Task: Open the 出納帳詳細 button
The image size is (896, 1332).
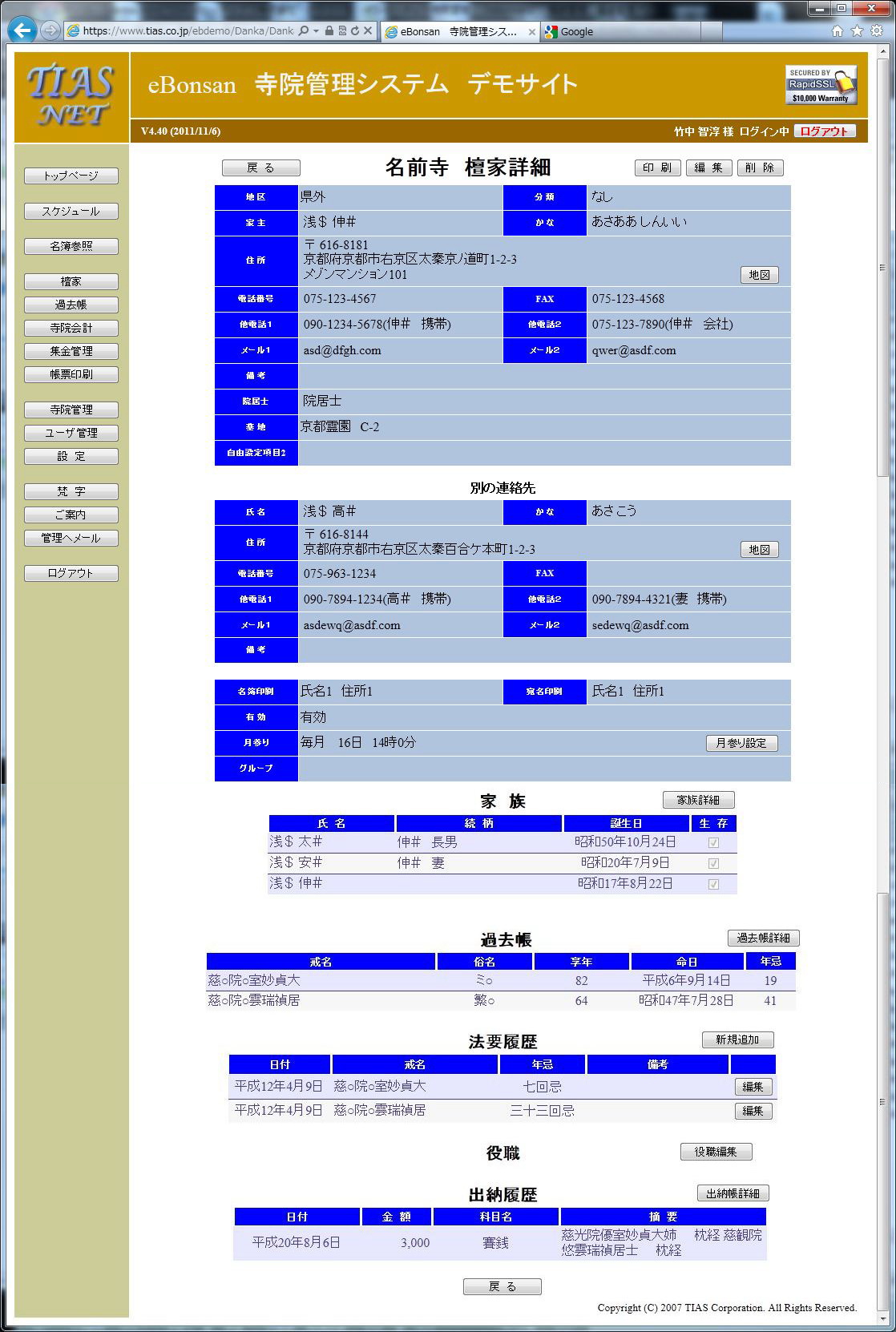Action: tap(733, 1193)
